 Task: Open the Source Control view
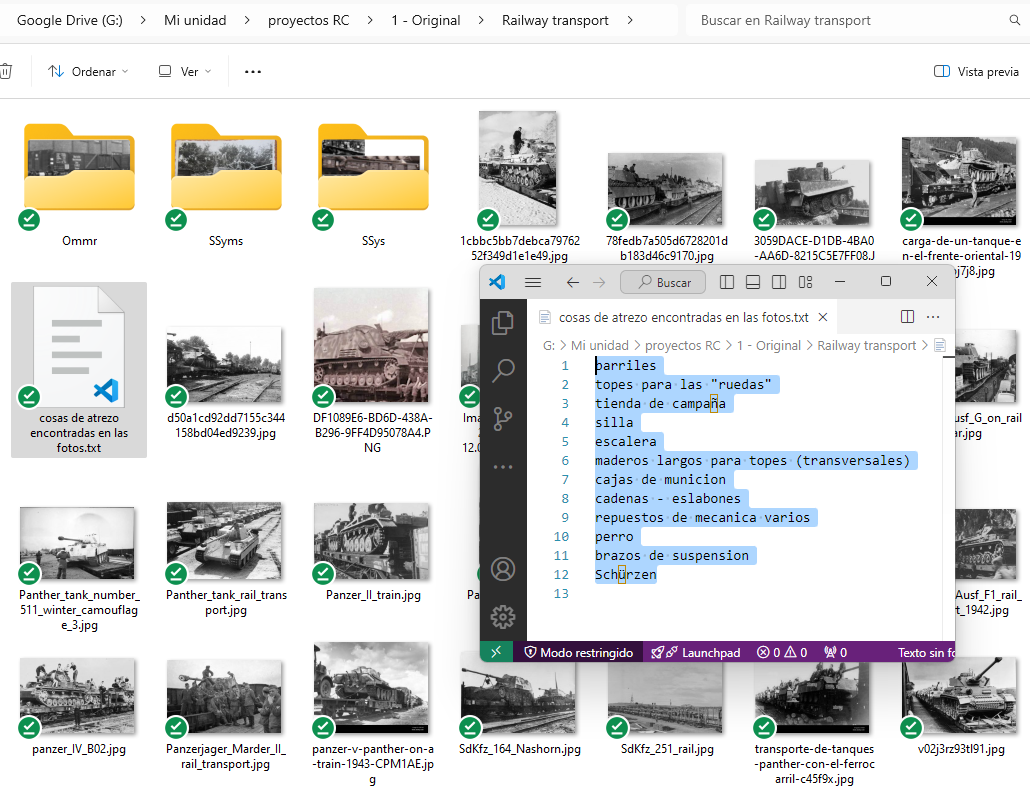click(503, 418)
